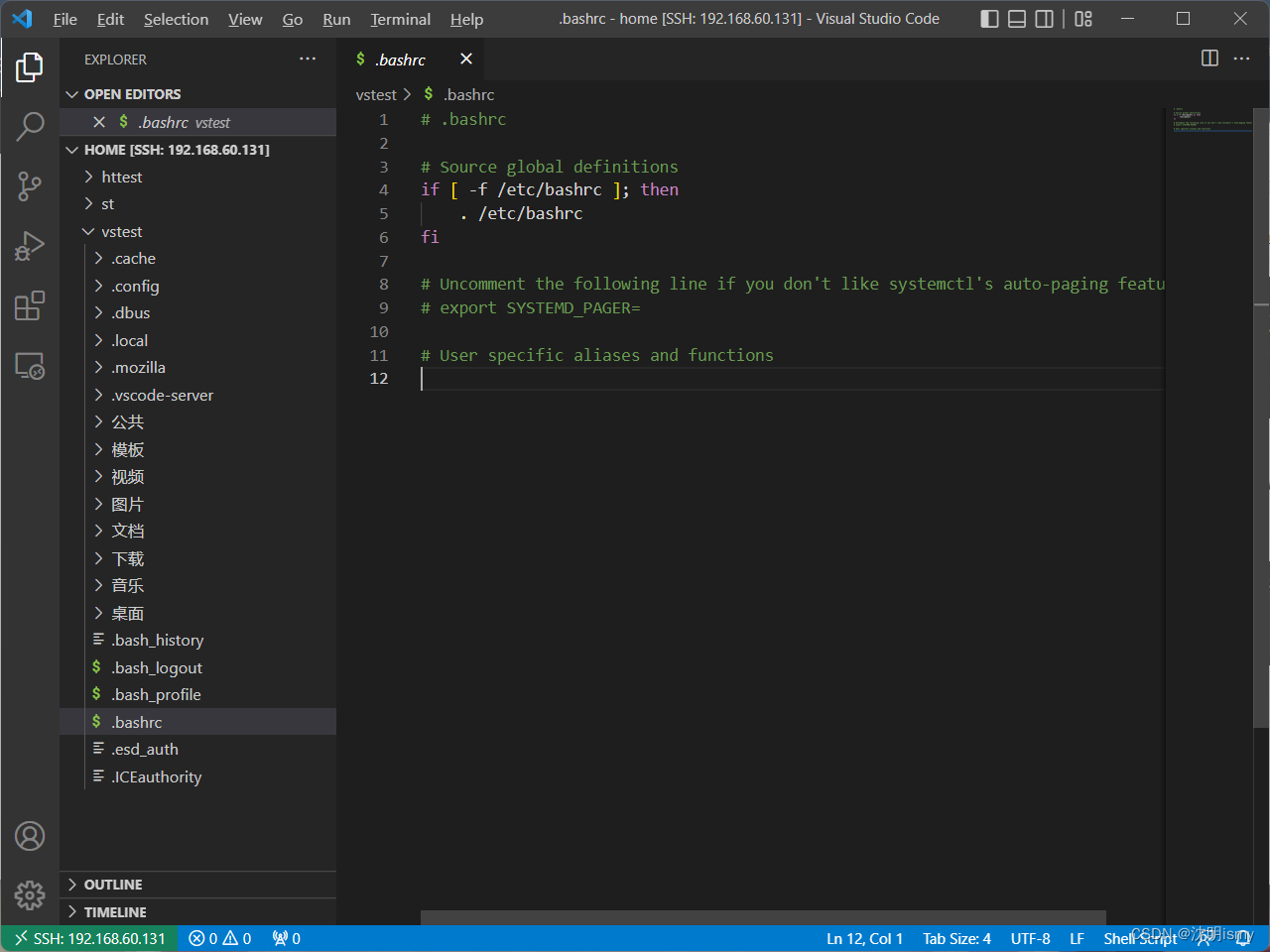1270x952 pixels.
Task: Click vstest breadcrumb in editor
Action: [376, 94]
